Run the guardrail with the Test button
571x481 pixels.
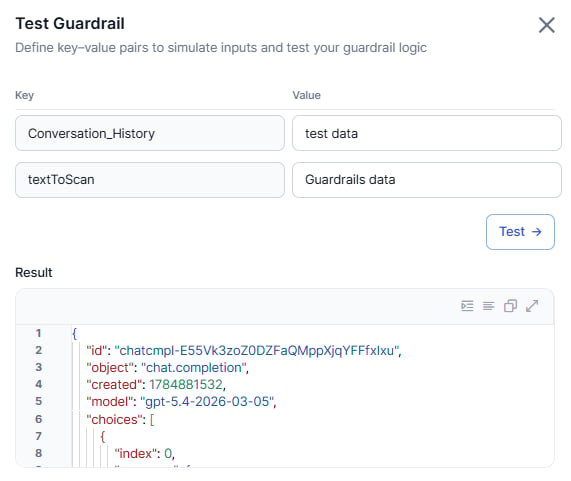tap(520, 232)
